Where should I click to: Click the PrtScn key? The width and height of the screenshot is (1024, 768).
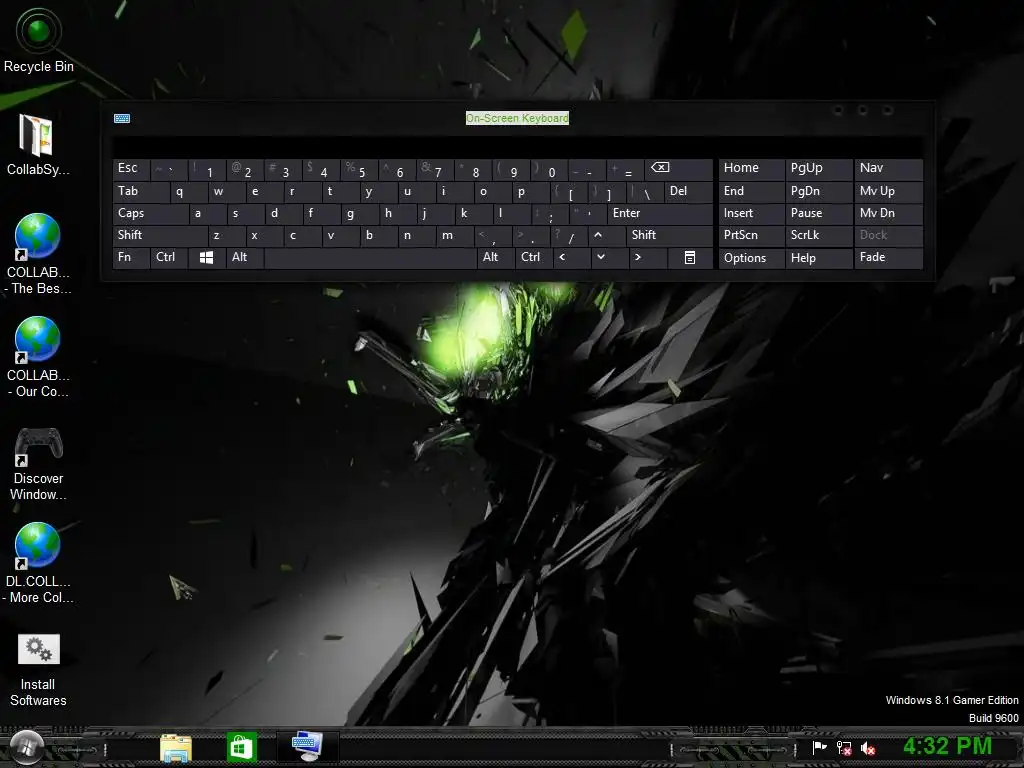pos(752,235)
